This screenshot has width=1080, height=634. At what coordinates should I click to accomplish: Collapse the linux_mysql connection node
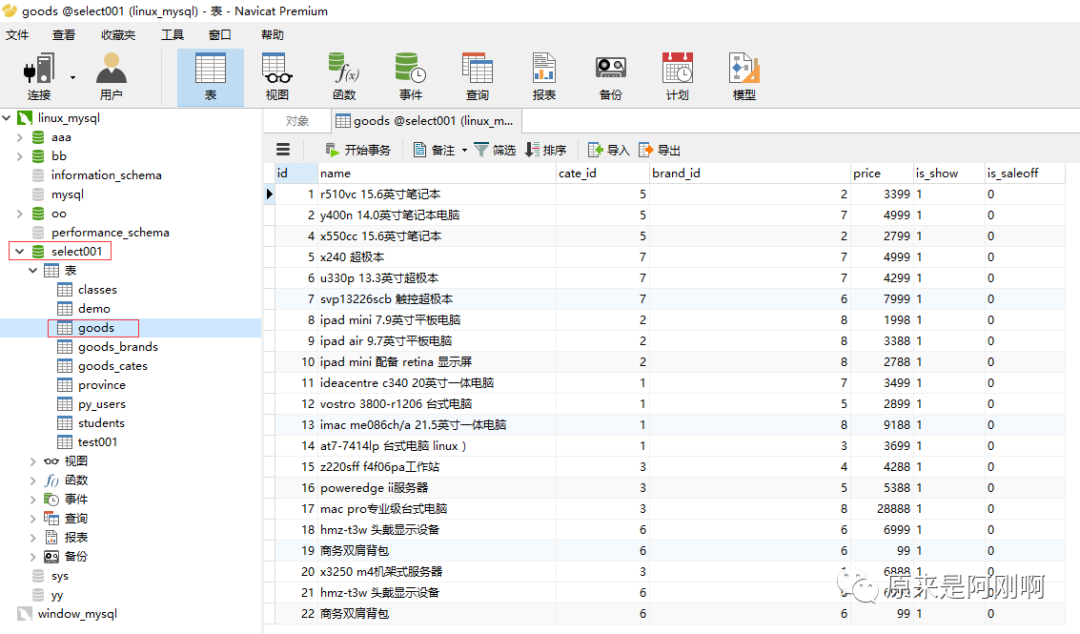[7, 118]
